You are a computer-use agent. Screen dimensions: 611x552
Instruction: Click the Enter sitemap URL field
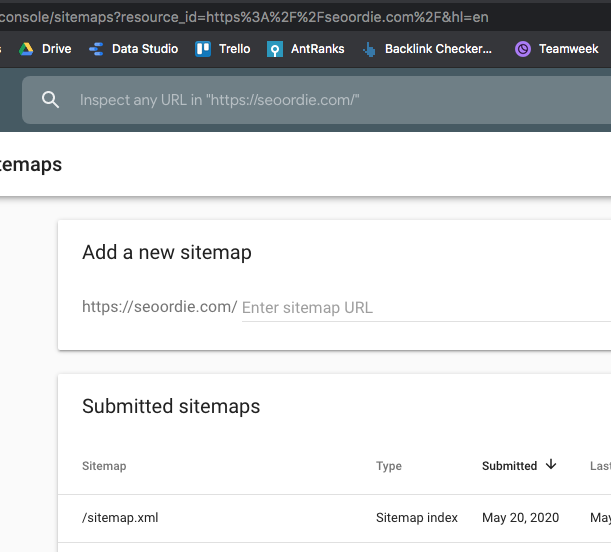tap(426, 308)
